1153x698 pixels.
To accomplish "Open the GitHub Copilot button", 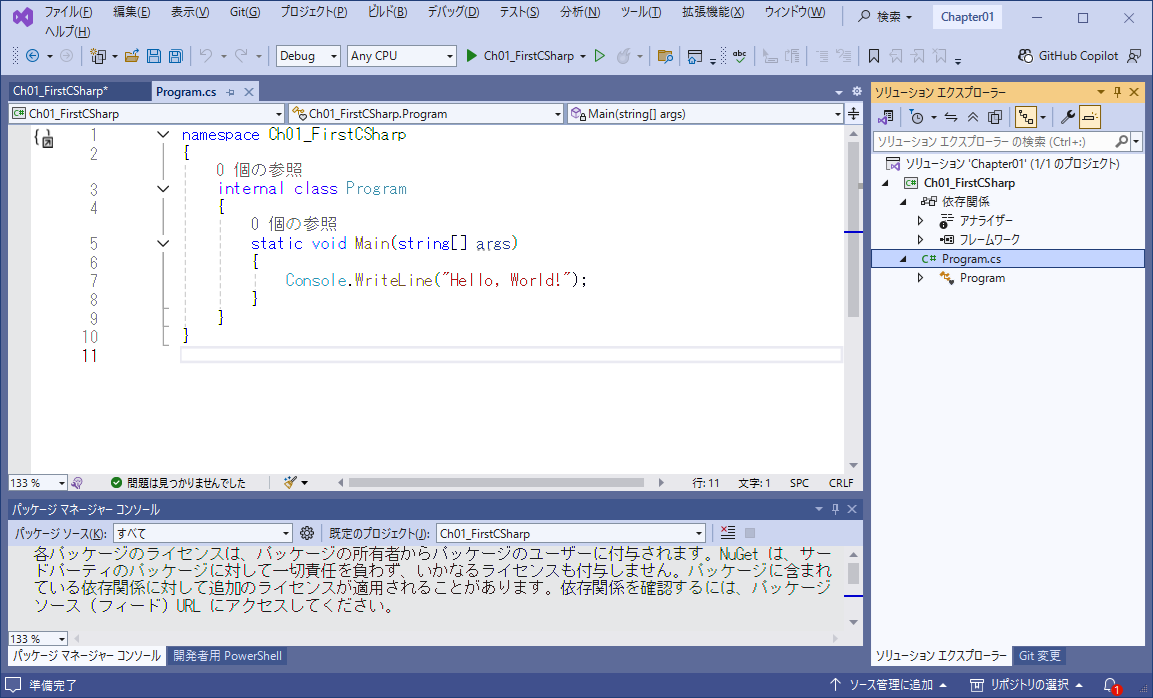I will pyautogui.click(x=1068, y=56).
